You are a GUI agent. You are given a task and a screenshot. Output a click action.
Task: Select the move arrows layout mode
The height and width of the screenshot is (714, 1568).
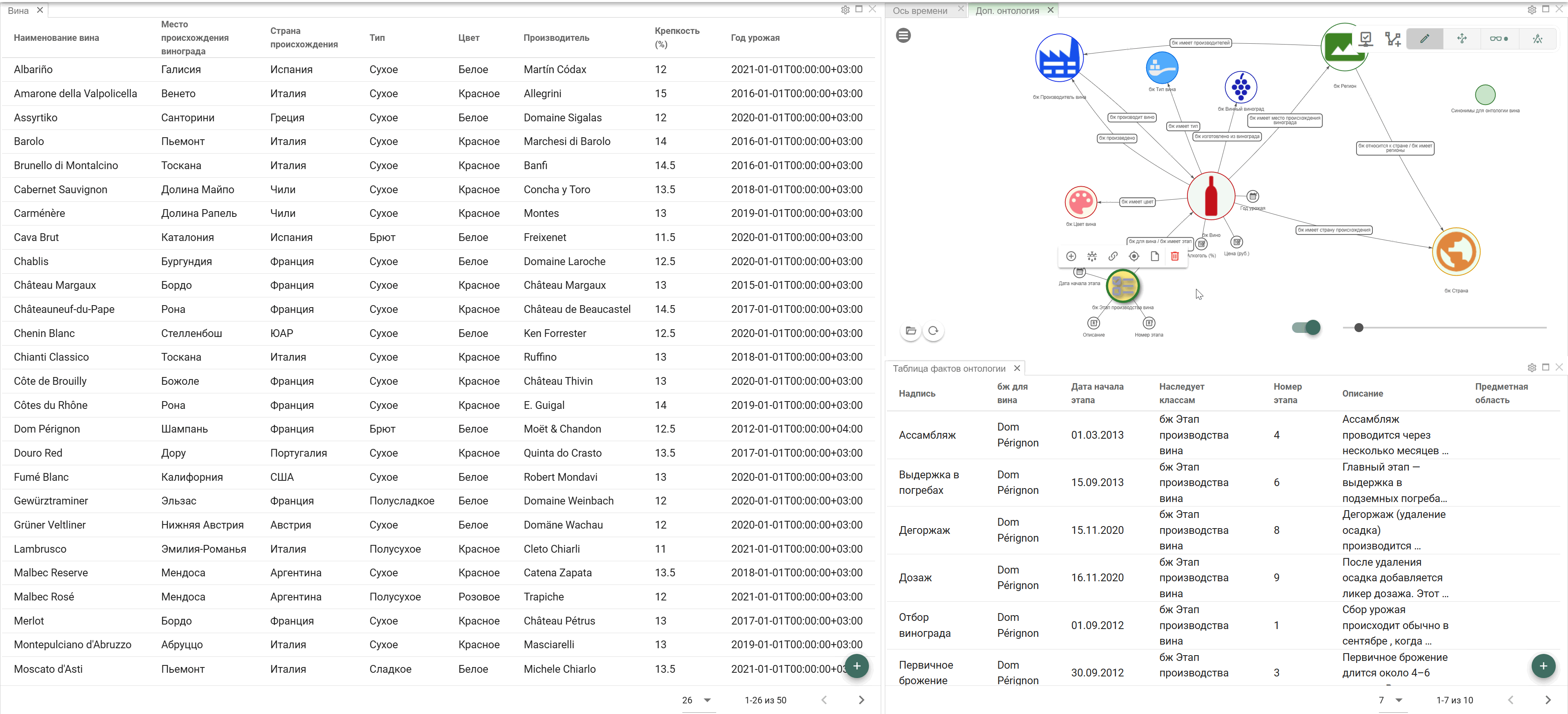pyautogui.click(x=1461, y=39)
